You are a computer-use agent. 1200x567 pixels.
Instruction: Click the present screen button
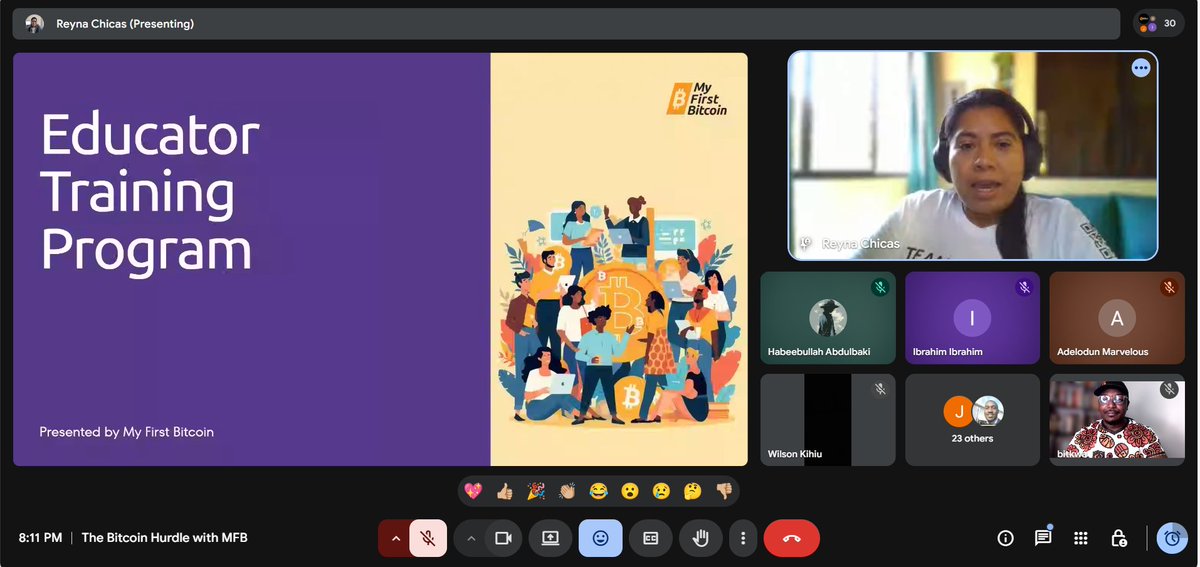tap(550, 538)
